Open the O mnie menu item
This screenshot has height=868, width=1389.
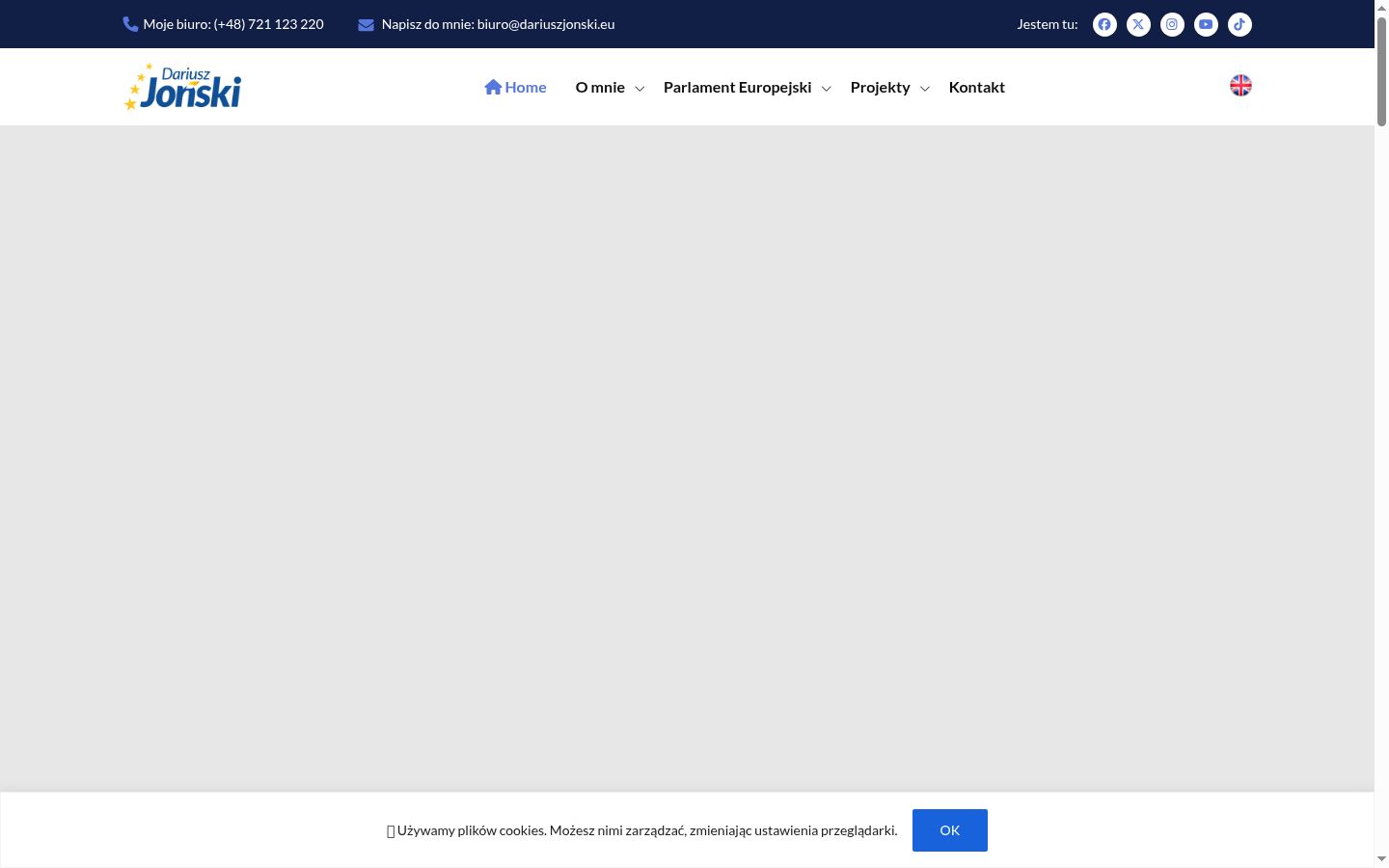coord(600,87)
